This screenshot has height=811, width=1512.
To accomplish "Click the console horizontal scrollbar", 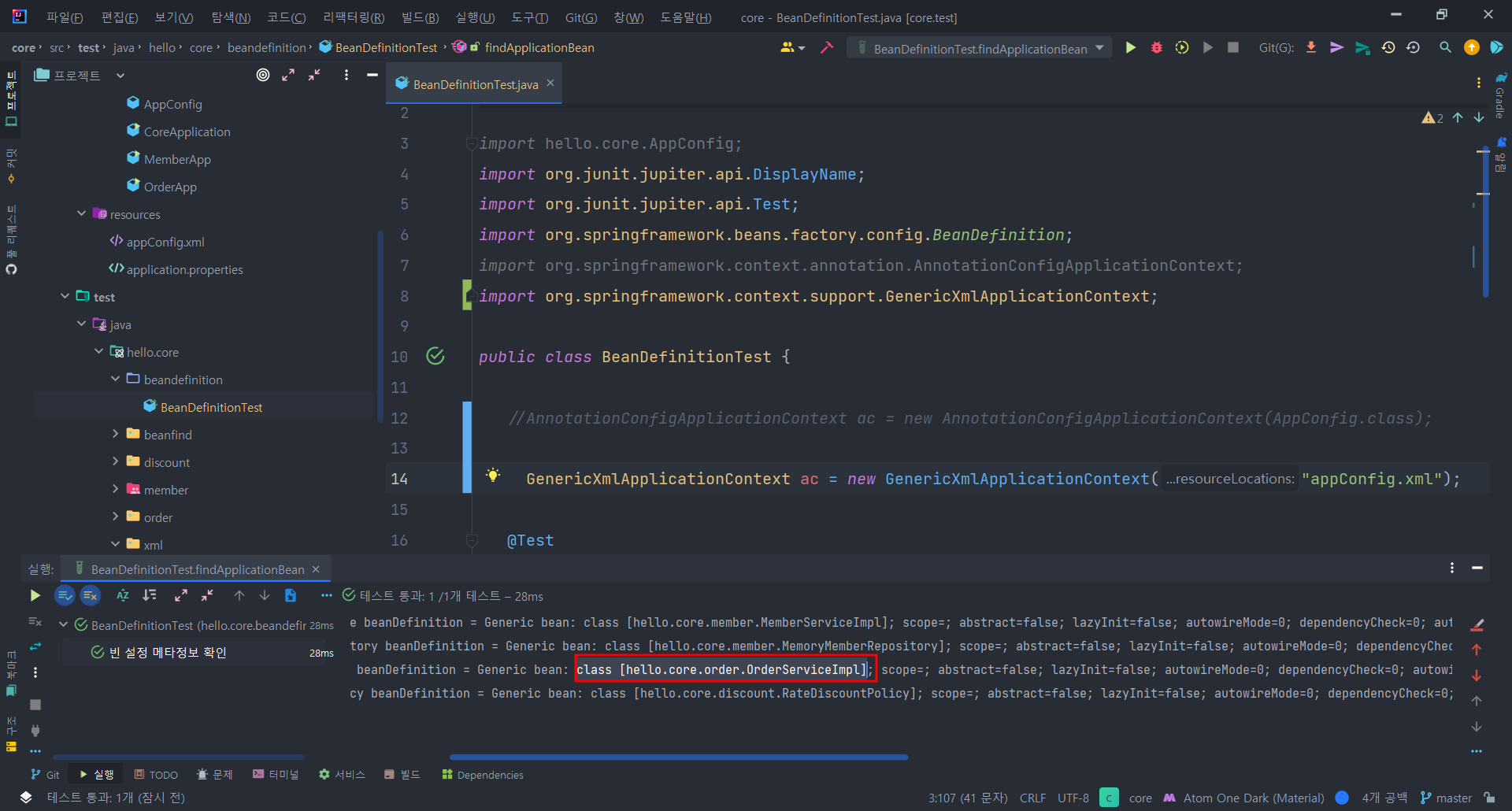I will click(x=679, y=757).
